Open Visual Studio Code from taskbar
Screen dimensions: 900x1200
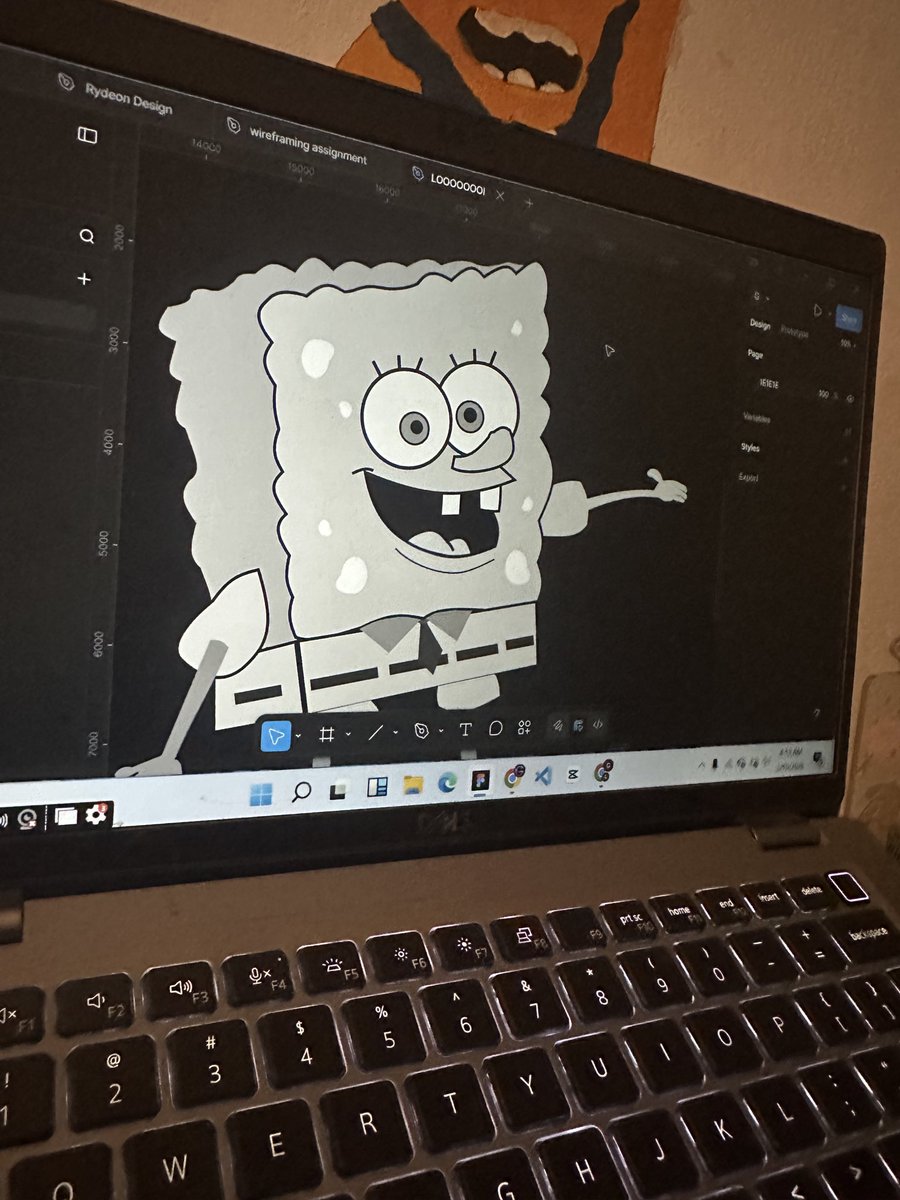coord(543,776)
